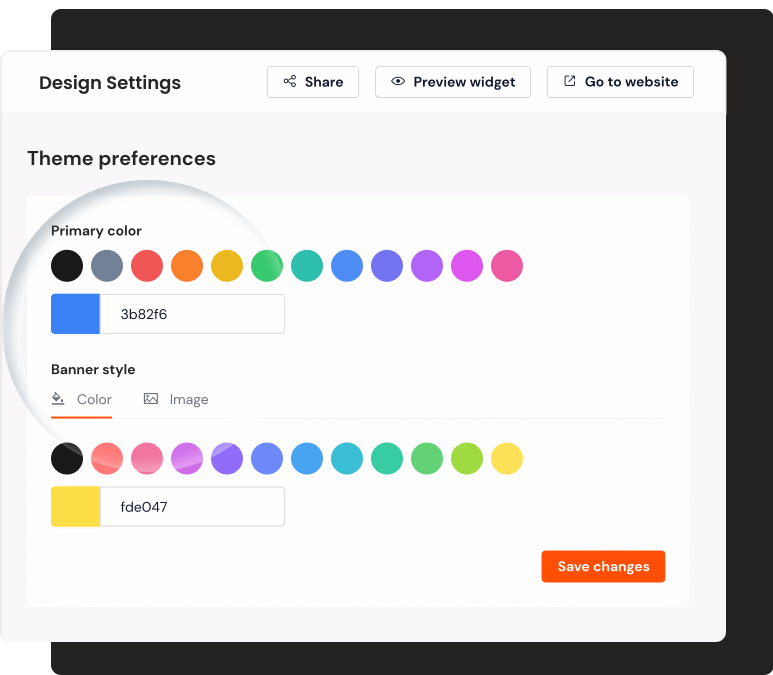Select the pink primary color swatch

[x=507, y=266]
